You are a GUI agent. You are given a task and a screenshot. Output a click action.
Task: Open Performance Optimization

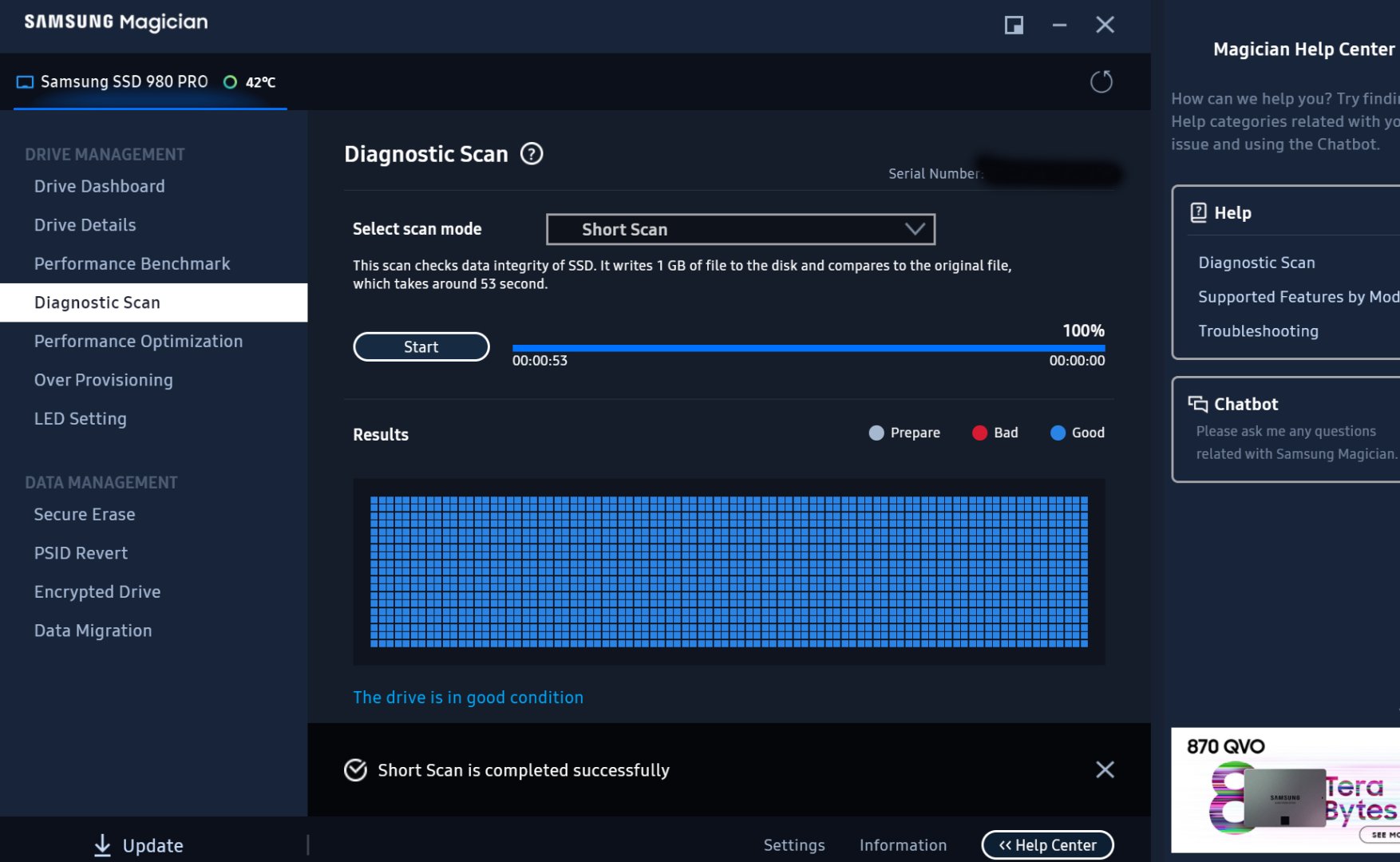[x=139, y=341]
